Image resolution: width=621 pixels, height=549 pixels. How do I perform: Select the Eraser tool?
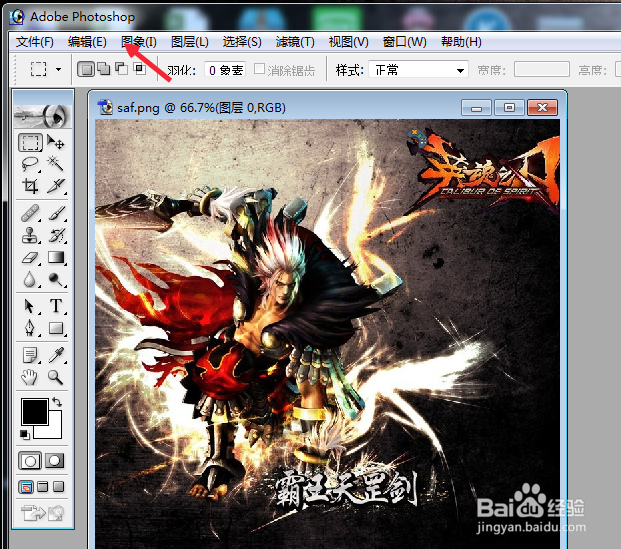(x=30, y=257)
